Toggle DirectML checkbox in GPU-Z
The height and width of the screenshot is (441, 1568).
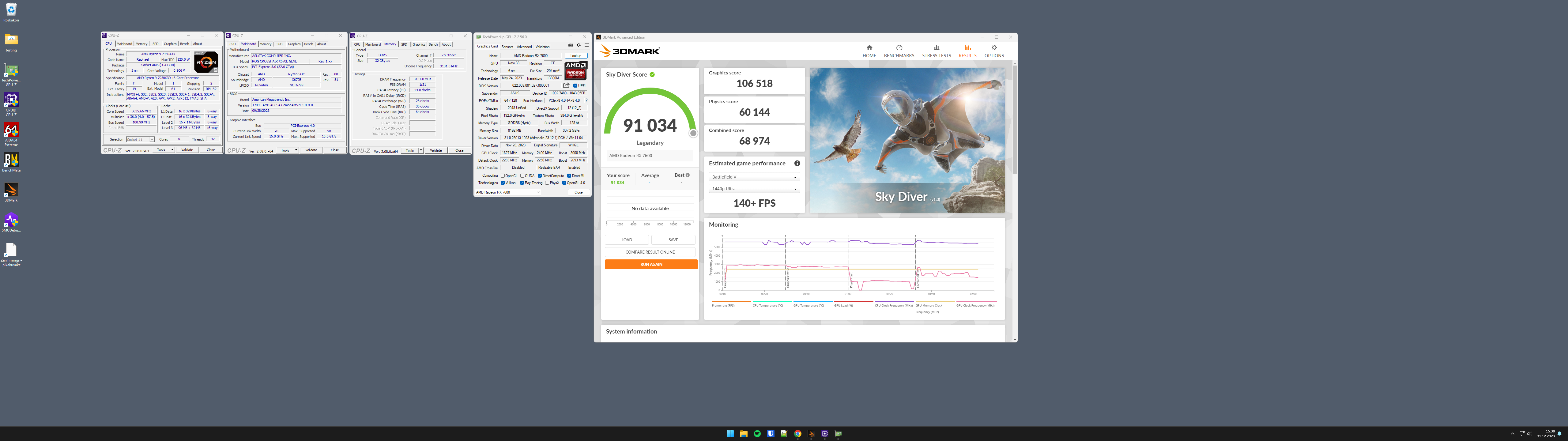coord(570,175)
